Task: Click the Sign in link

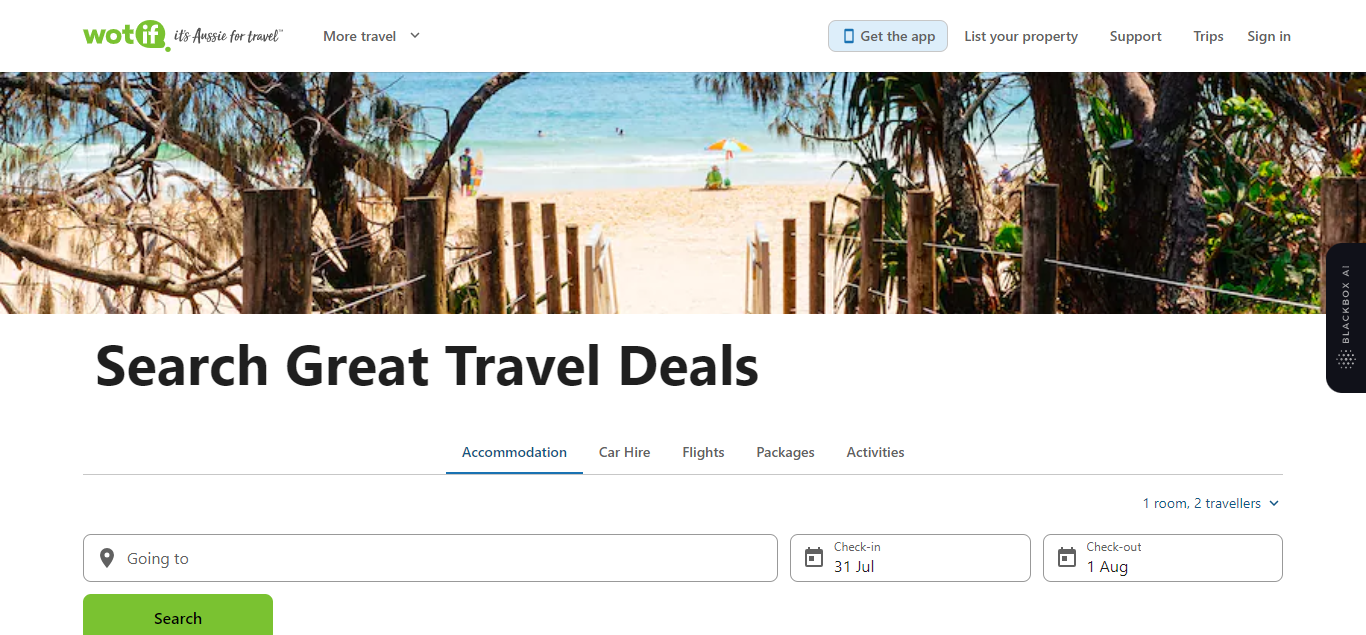Action: [x=1268, y=36]
